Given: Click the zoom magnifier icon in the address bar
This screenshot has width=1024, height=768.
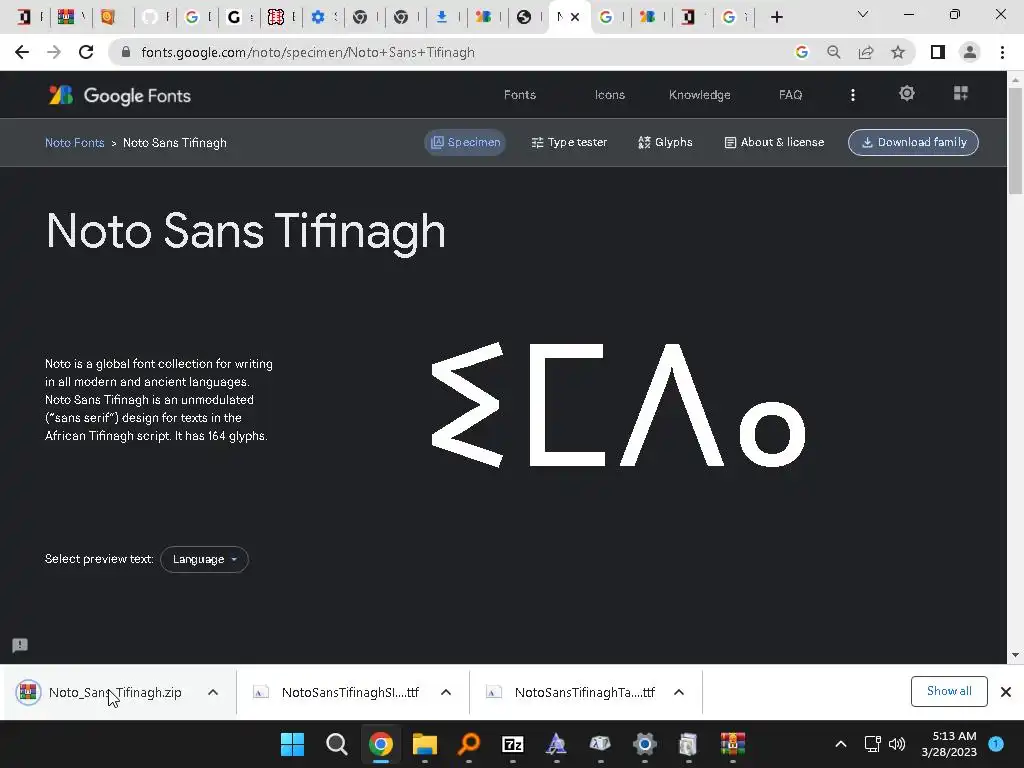Looking at the screenshot, I should (x=833, y=52).
